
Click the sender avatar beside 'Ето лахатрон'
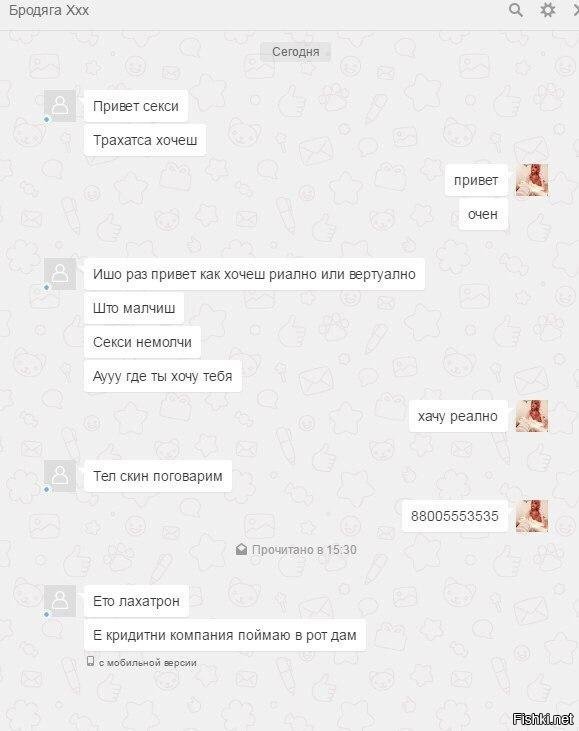[x=60, y=600]
